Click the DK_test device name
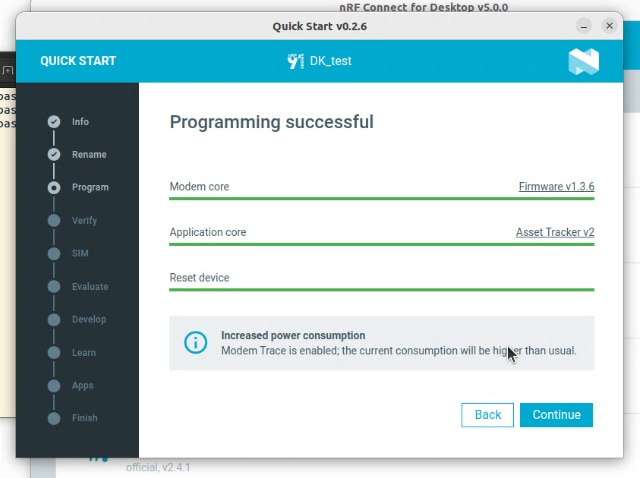Viewport: 640px width, 478px height. [x=330, y=61]
